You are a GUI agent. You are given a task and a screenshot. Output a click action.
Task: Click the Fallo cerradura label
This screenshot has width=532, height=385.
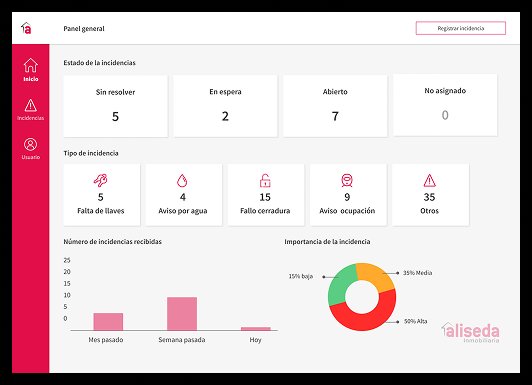click(265, 211)
